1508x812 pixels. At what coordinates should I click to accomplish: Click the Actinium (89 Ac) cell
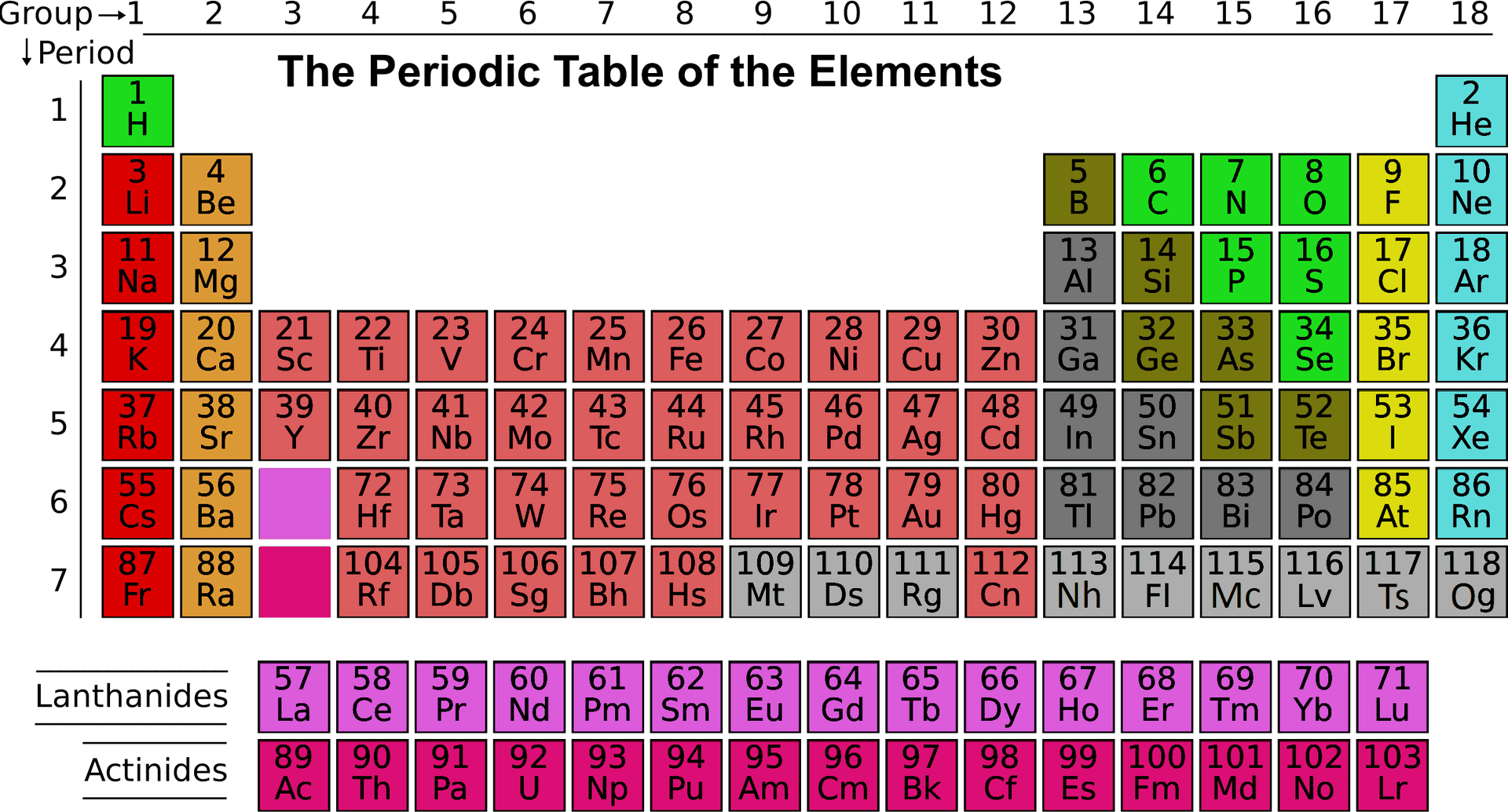pyautogui.click(x=294, y=775)
